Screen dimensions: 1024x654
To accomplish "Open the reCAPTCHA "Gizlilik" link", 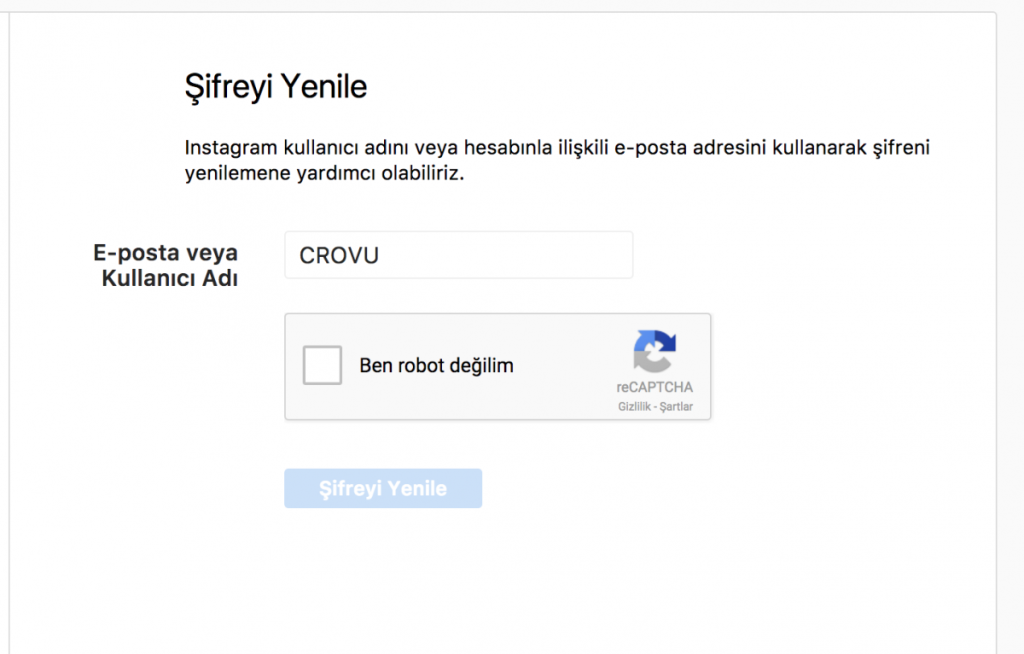I will (634, 406).
